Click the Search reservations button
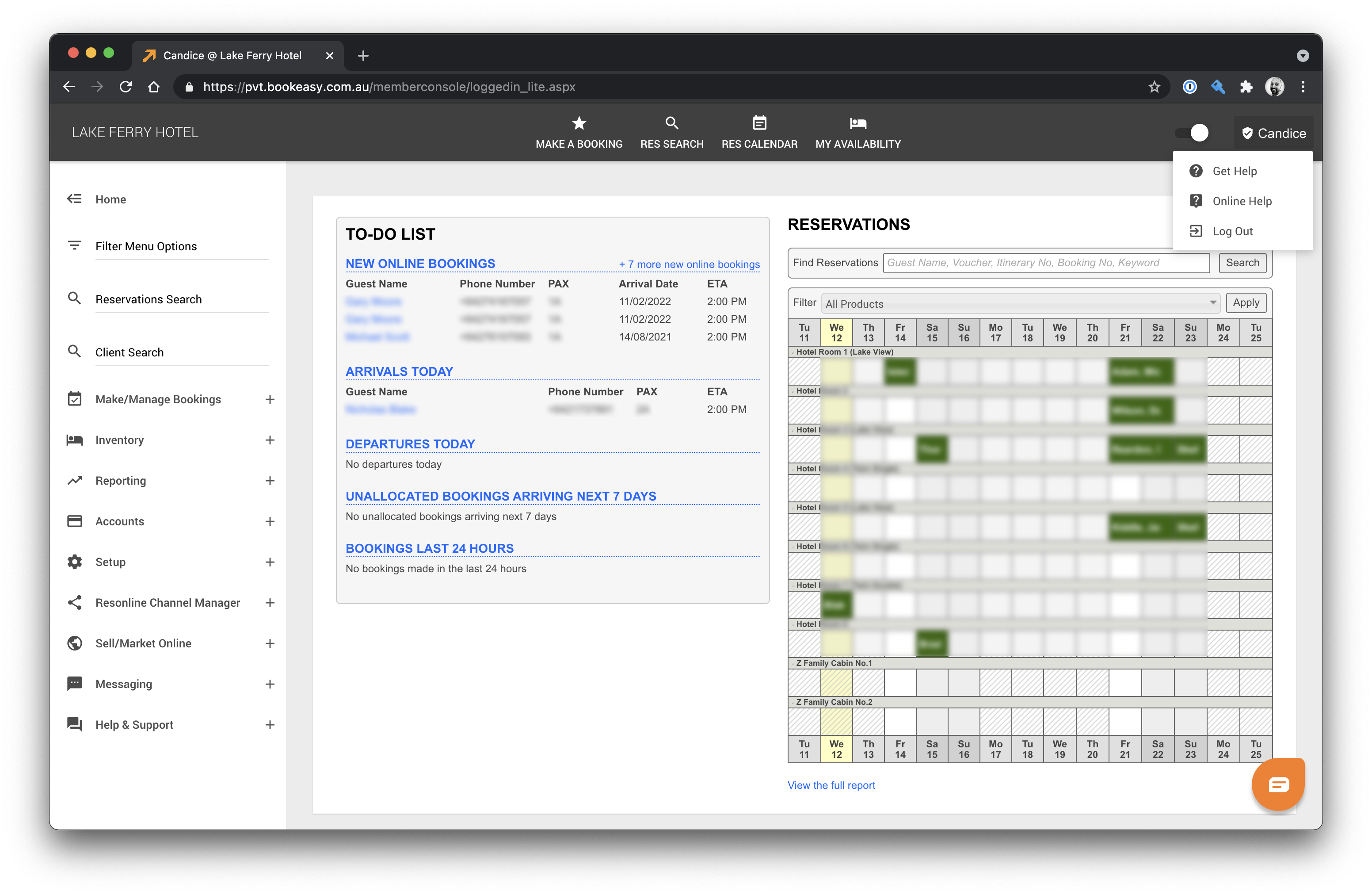This screenshot has height=895, width=1372. [1243, 263]
